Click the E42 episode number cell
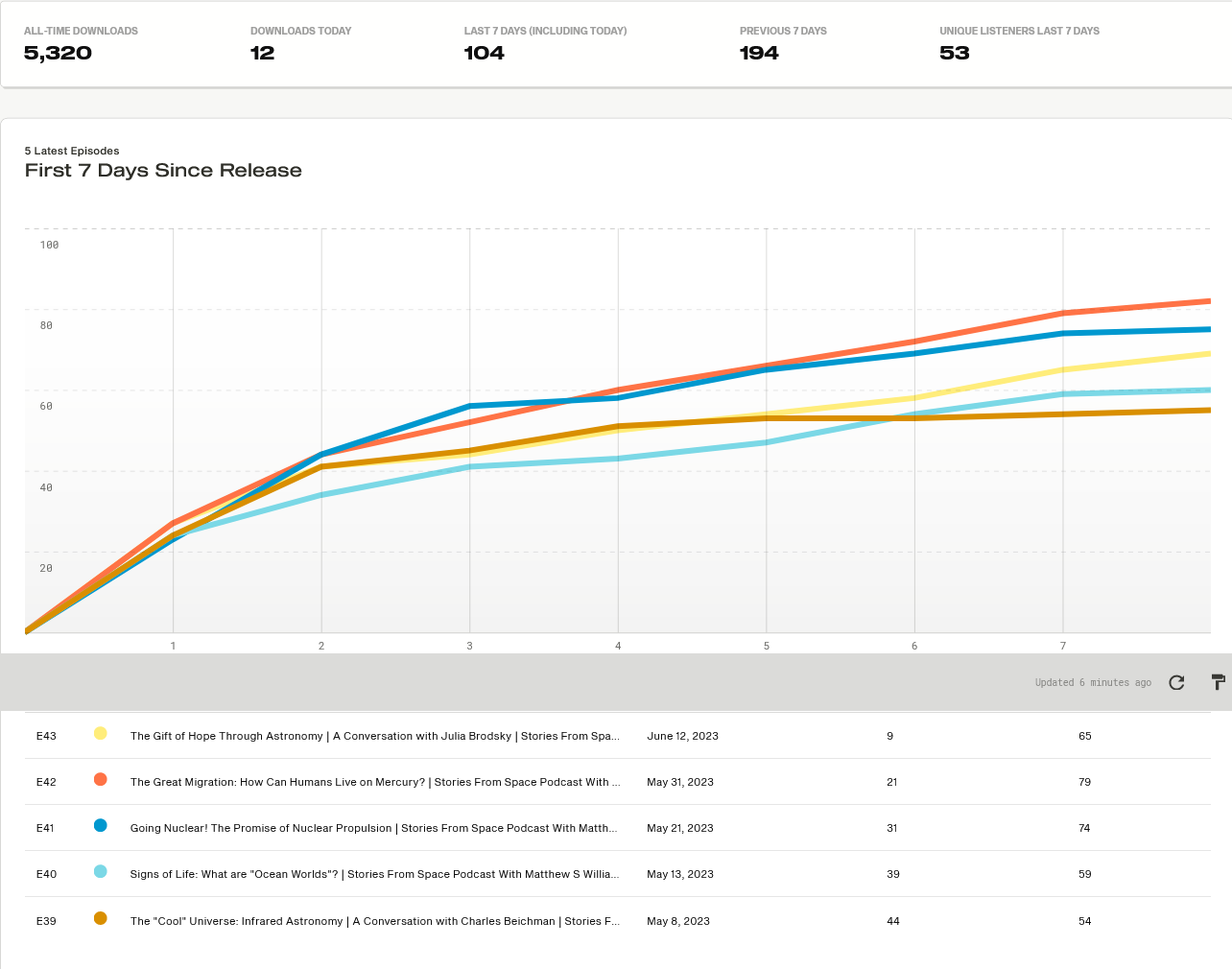The width and height of the screenshot is (1232, 969). (46, 782)
